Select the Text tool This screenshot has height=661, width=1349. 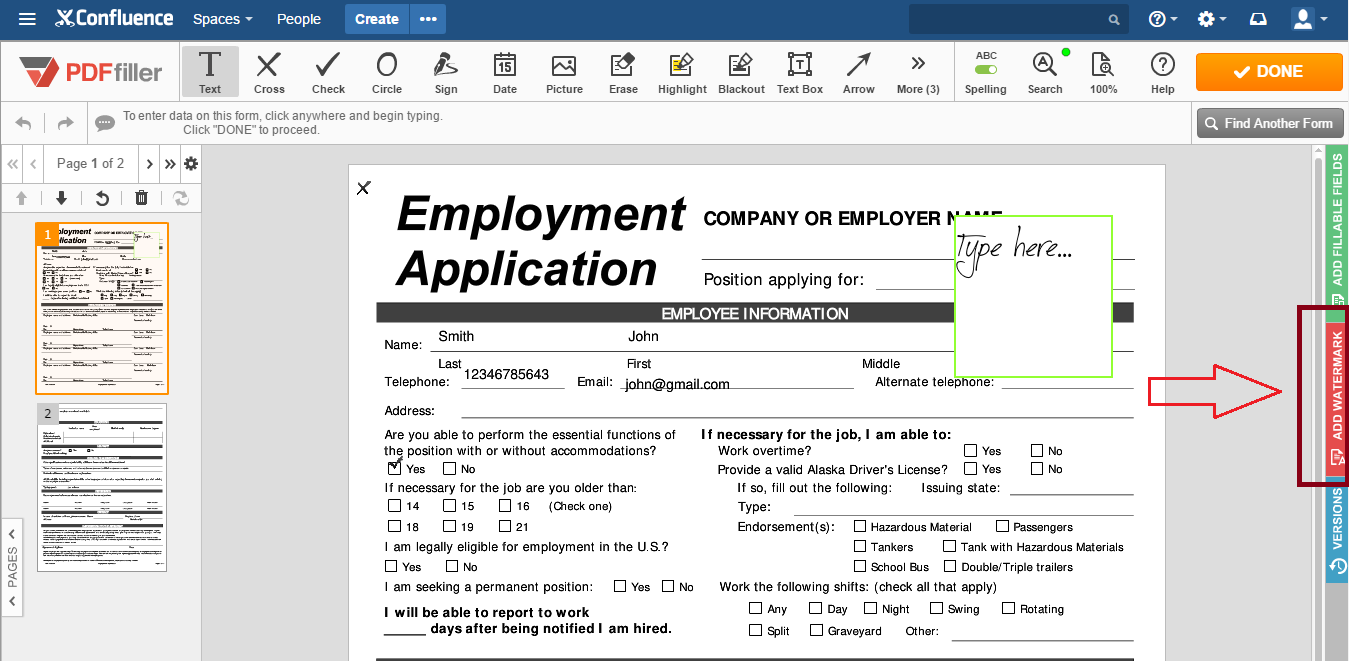210,71
